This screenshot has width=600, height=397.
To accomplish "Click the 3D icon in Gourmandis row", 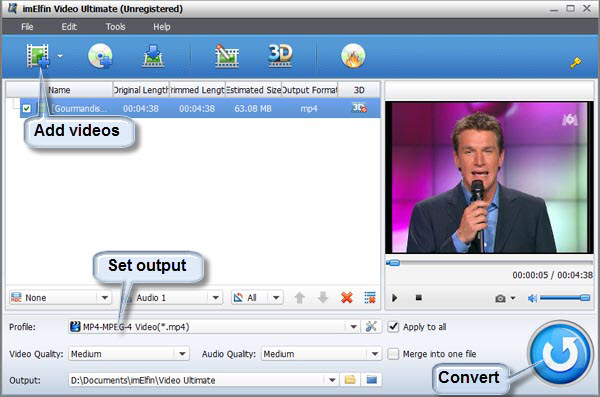I will pyautogui.click(x=359, y=108).
